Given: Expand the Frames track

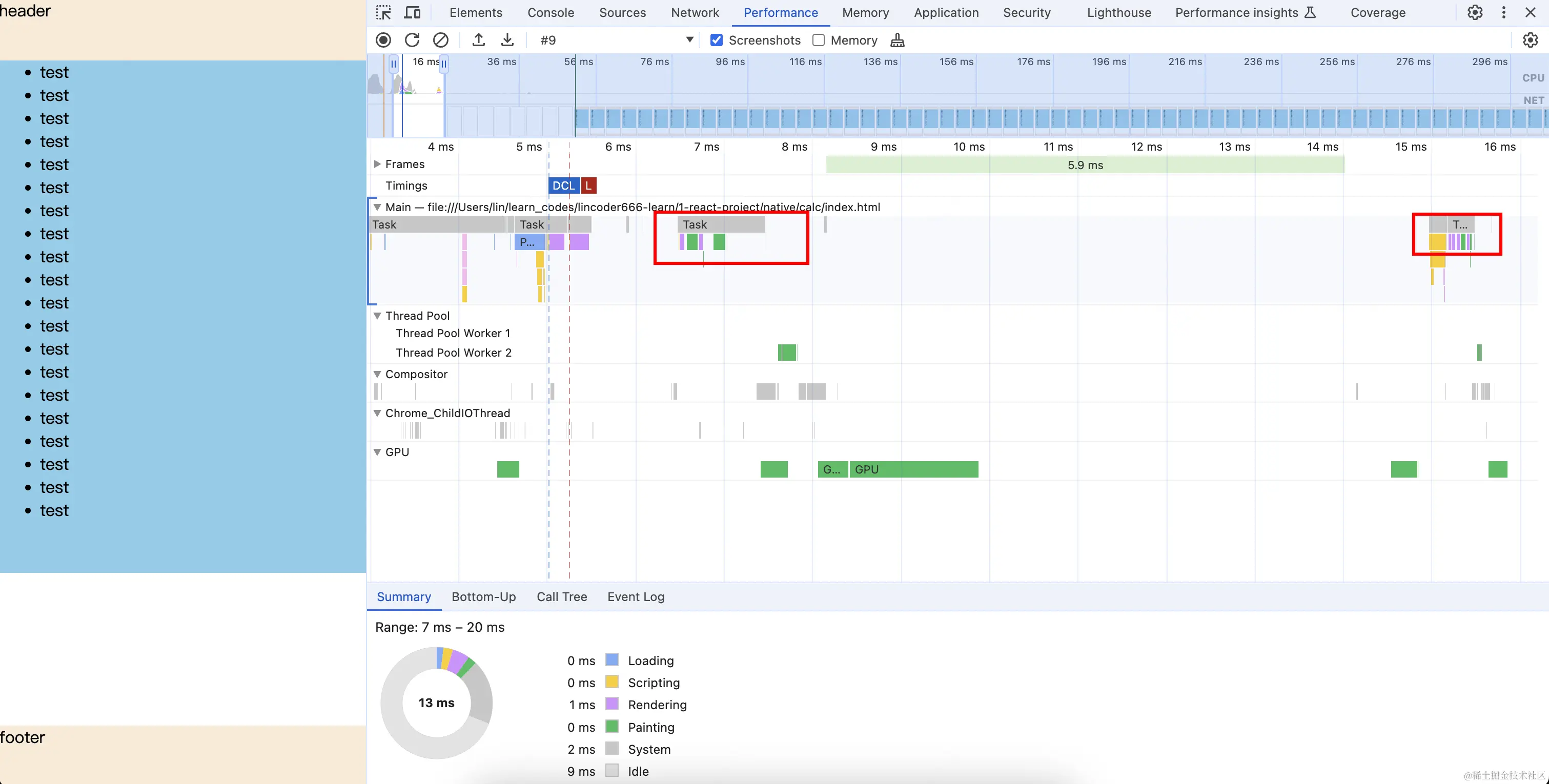Looking at the screenshot, I should (x=377, y=164).
